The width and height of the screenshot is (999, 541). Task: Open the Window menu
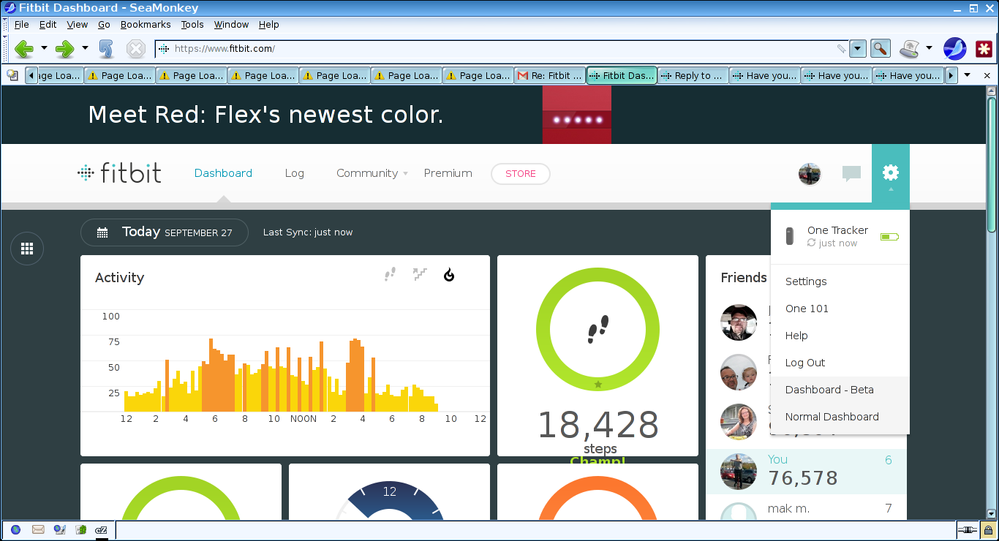coord(231,24)
